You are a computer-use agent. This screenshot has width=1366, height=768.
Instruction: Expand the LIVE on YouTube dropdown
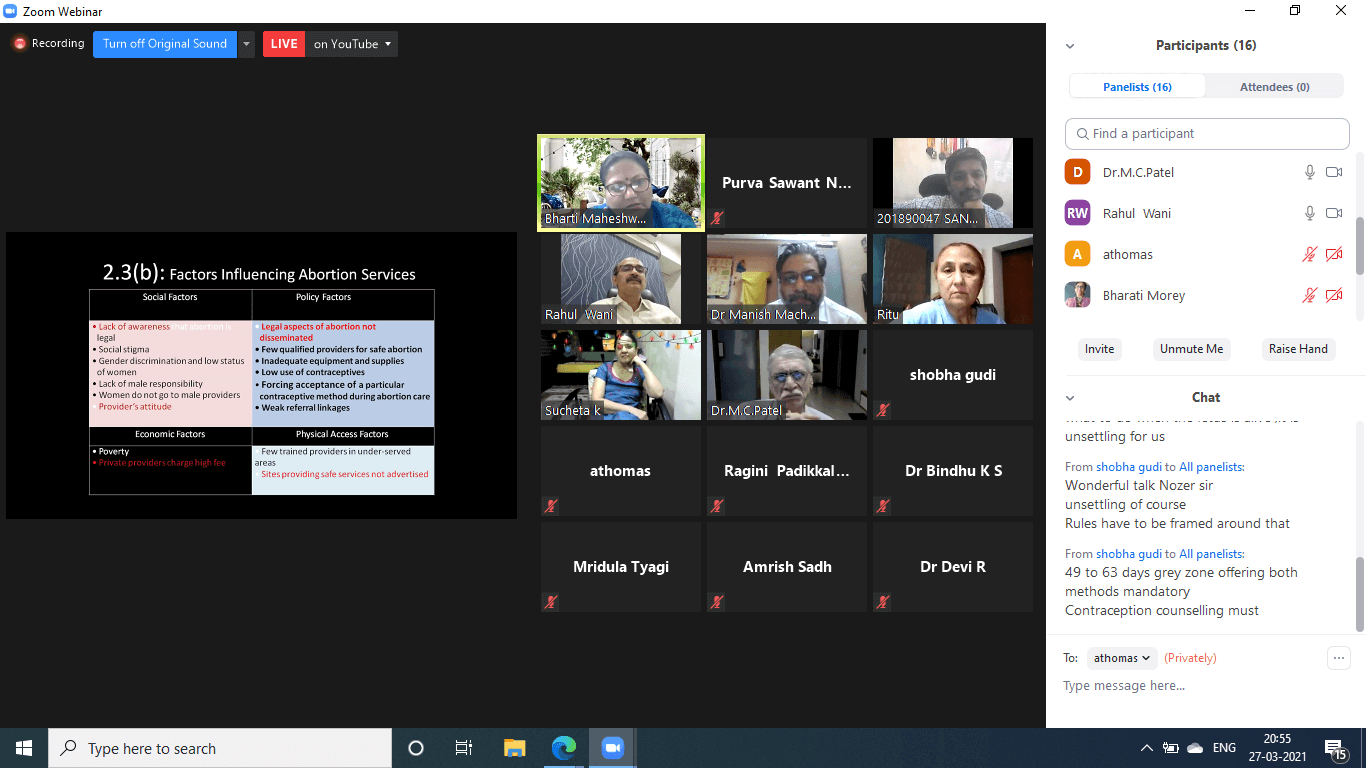point(388,44)
